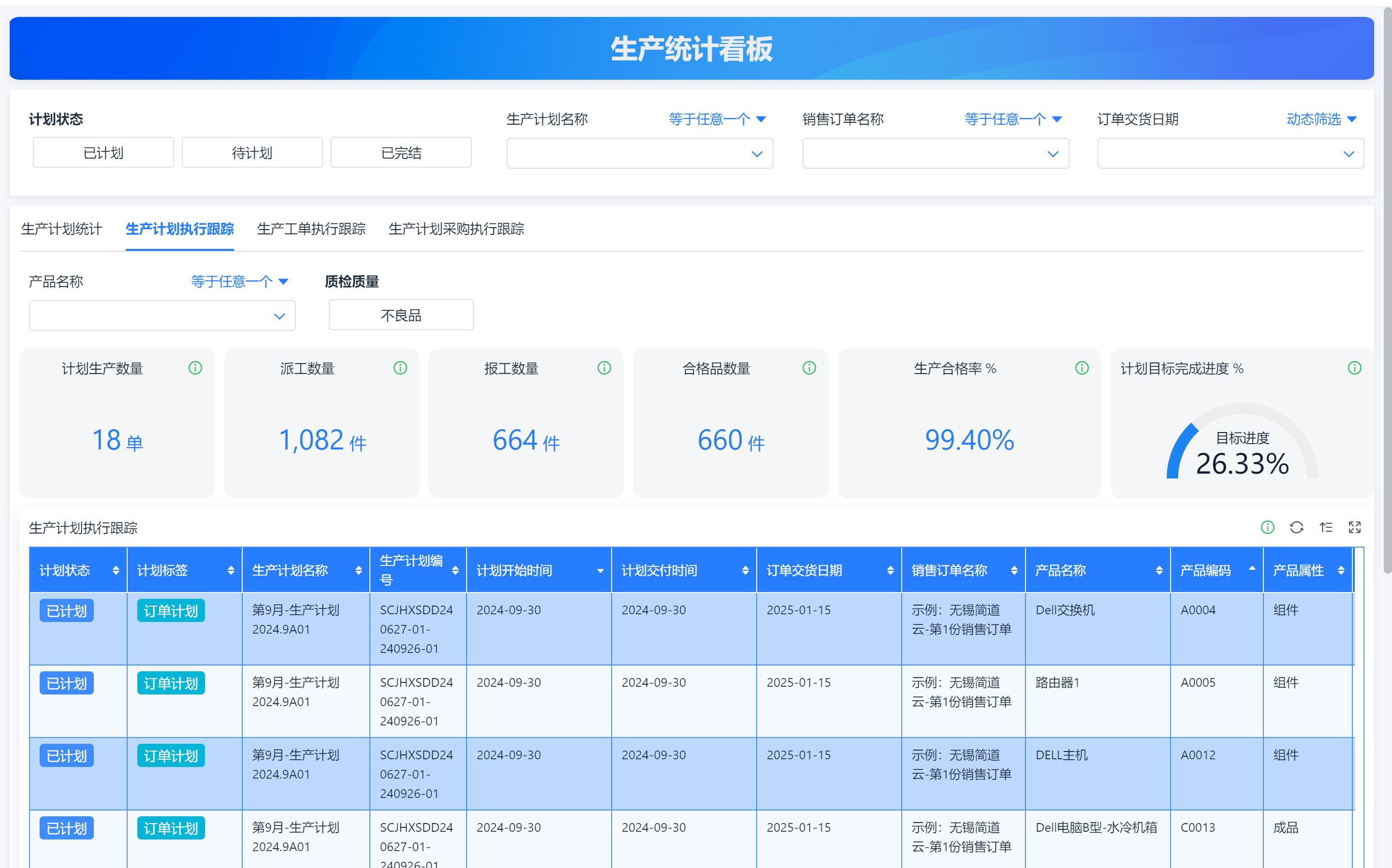Viewport: 1392px width, 868px height.
Task: Toggle 待计划 status filter
Action: tap(252, 153)
